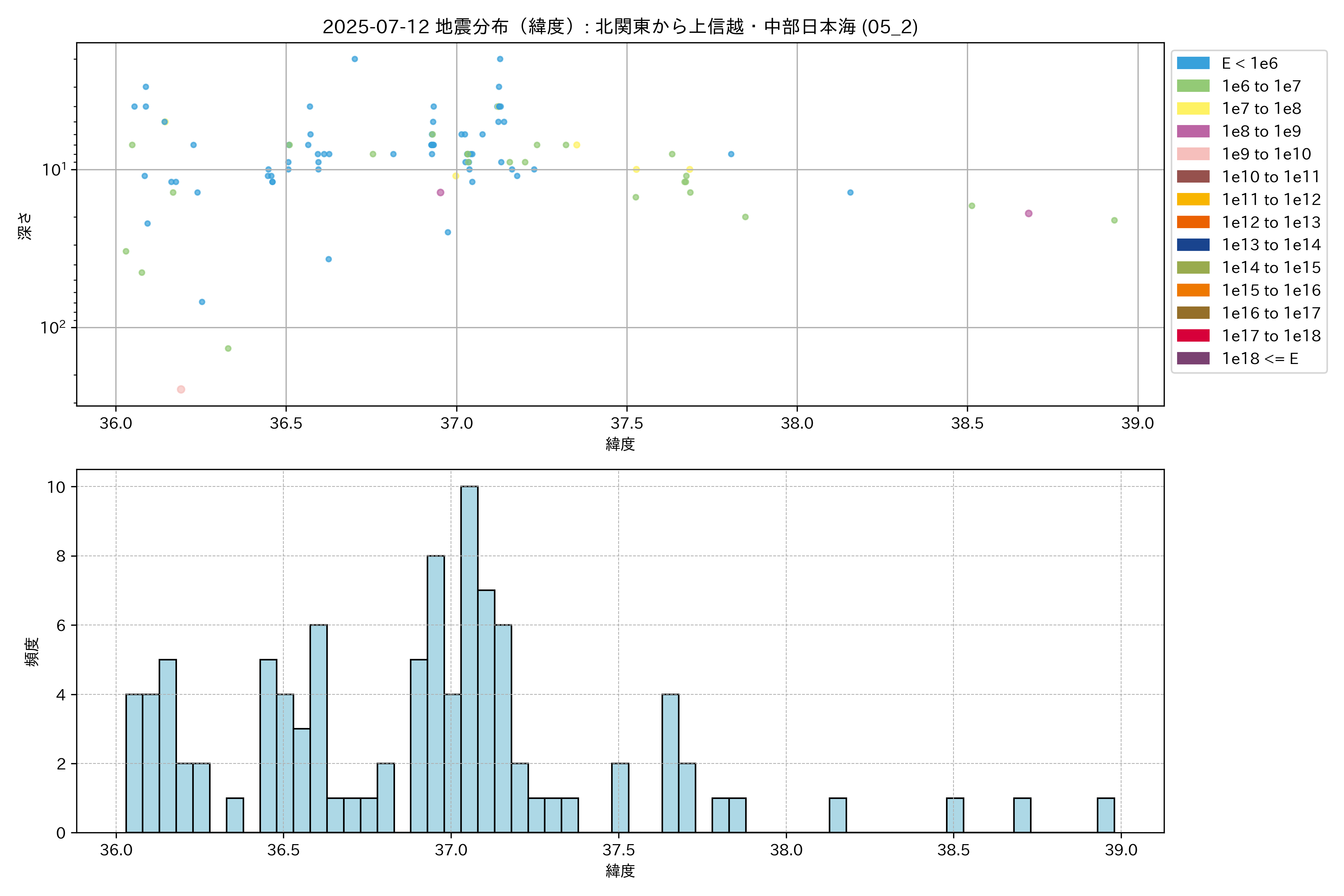The height and width of the screenshot is (896, 1344).
Task: Click the dark blue 1e13 to 1e14 swatch
Action: [x=1193, y=245]
